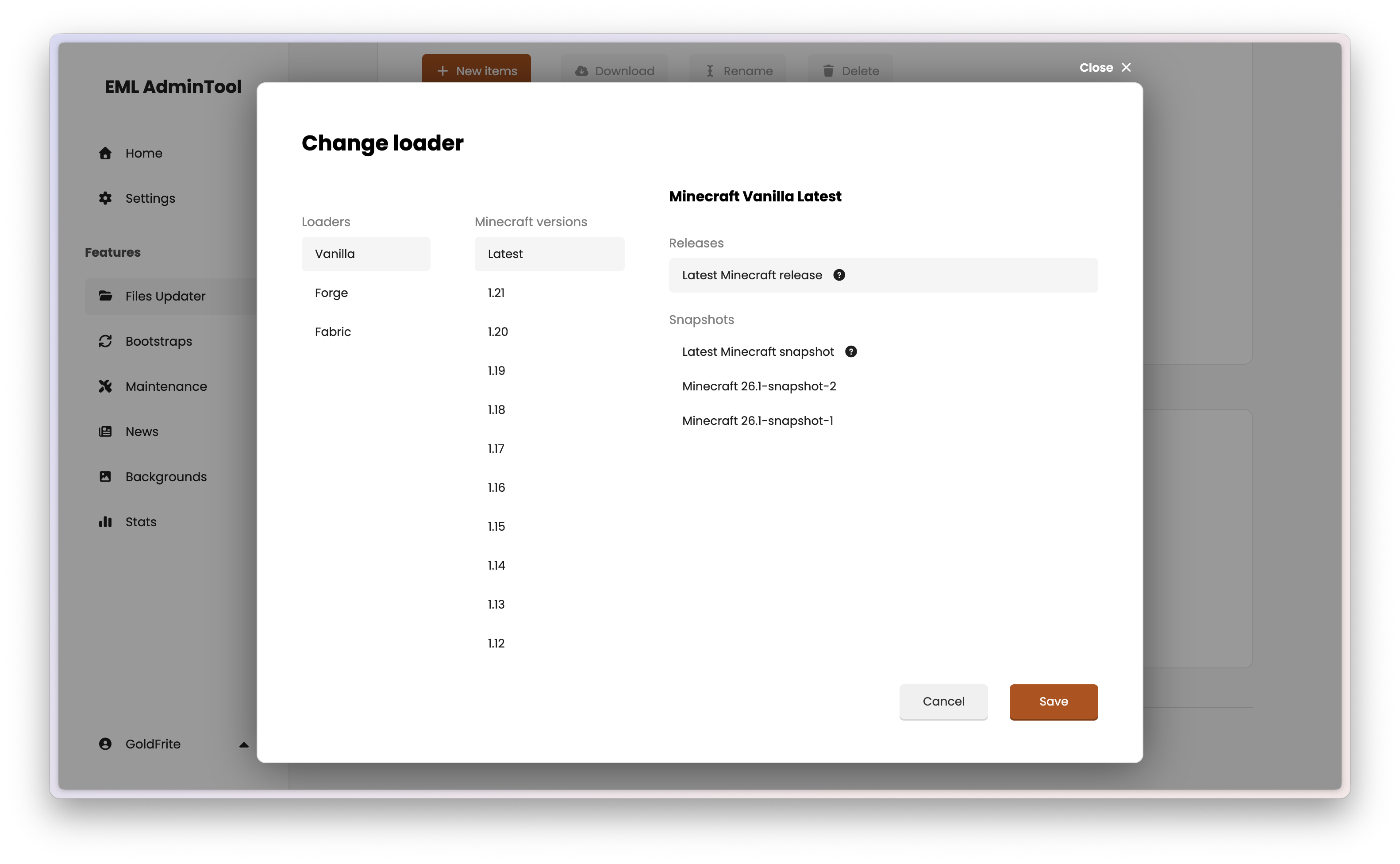Save the loader changes
The height and width of the screenshot is (864, 1400).
click(1053, 702)
